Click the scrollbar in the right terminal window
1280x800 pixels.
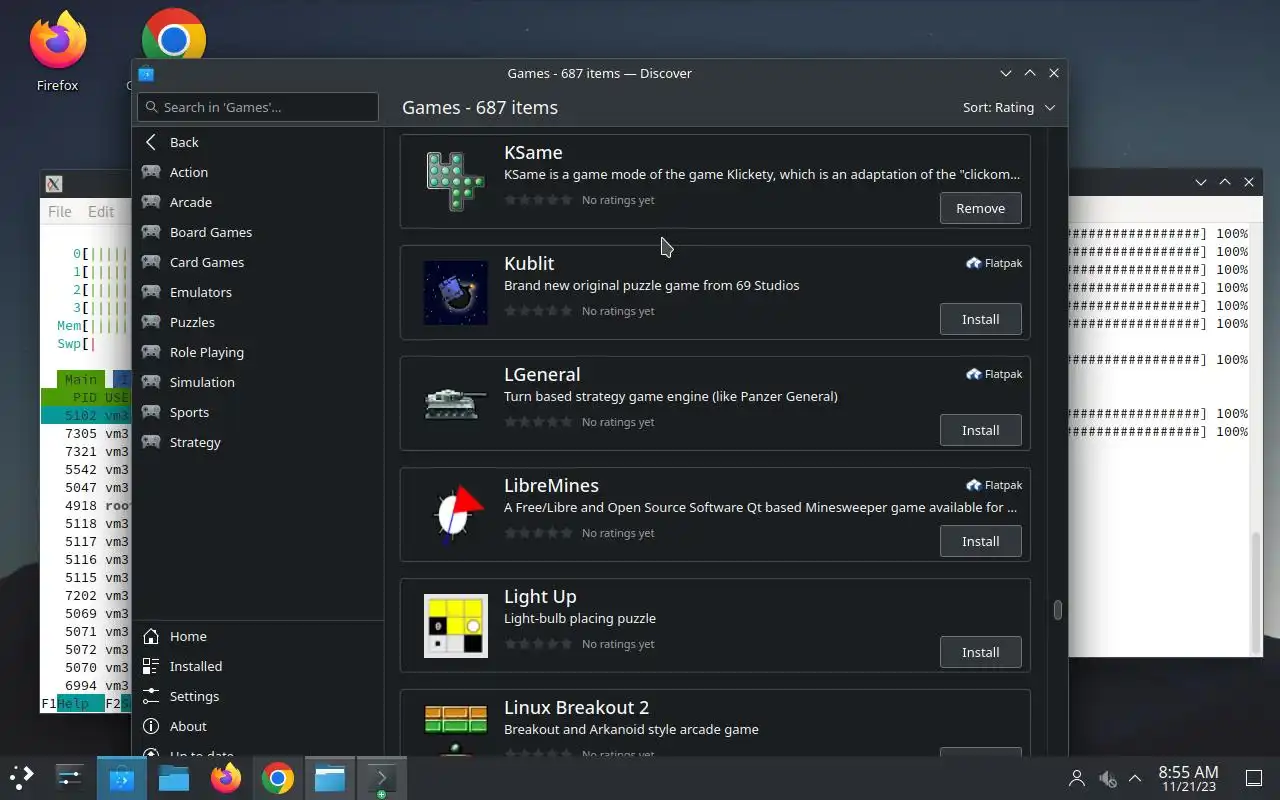tap(1257, 591)
